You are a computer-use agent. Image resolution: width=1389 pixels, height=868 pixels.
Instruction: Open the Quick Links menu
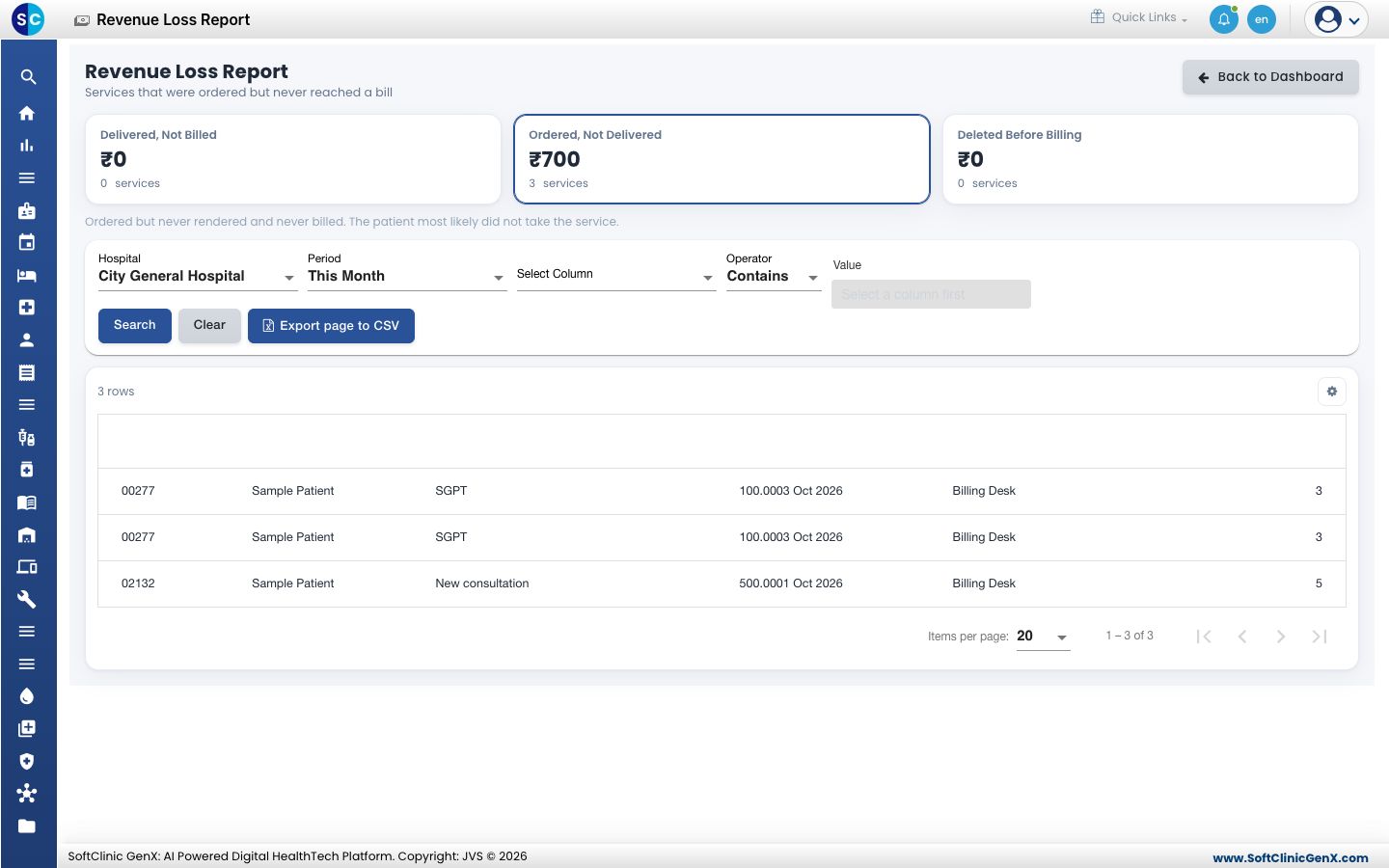point(1139,17)
